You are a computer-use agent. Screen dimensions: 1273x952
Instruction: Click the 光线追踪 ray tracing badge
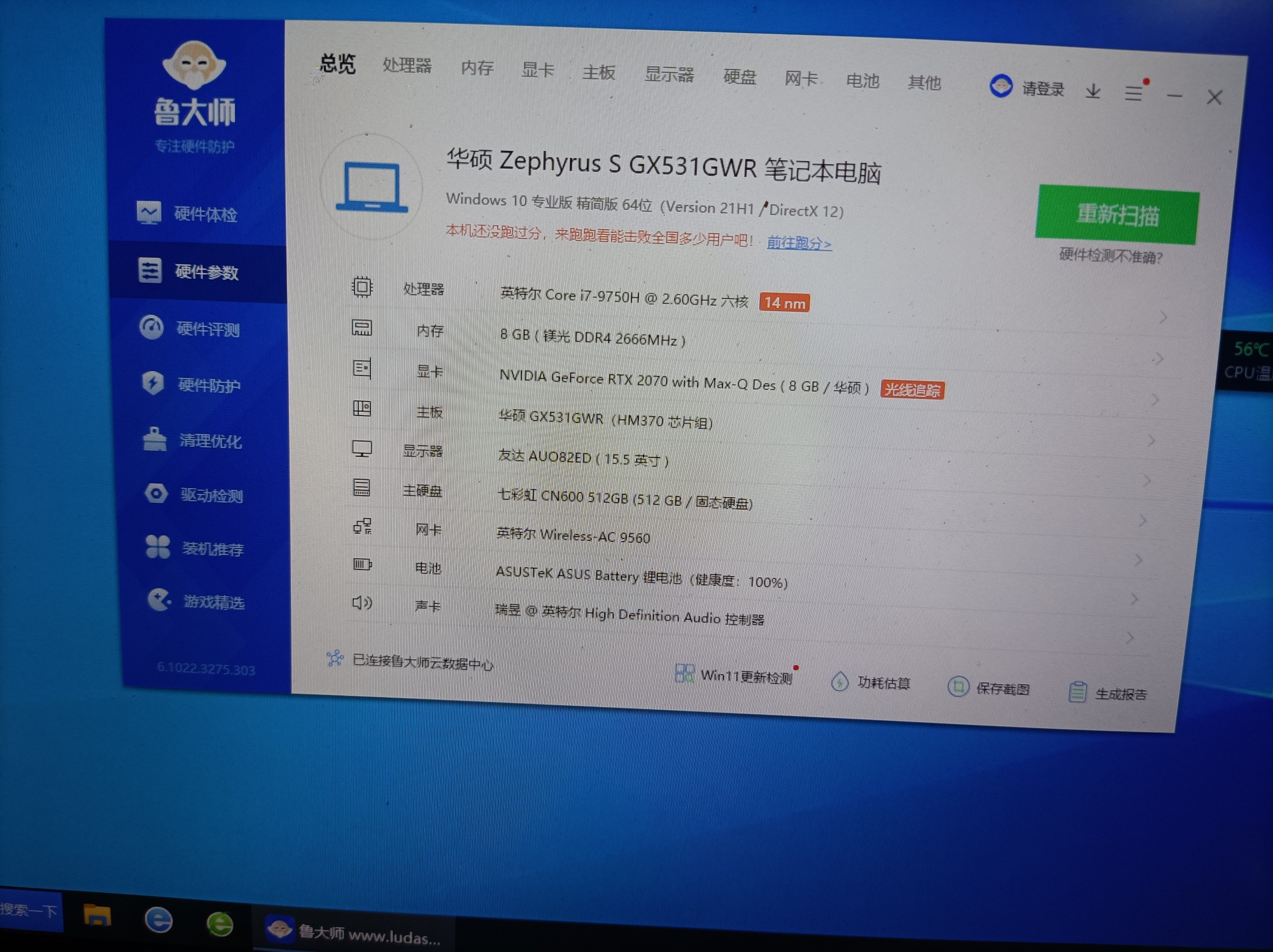912,389
